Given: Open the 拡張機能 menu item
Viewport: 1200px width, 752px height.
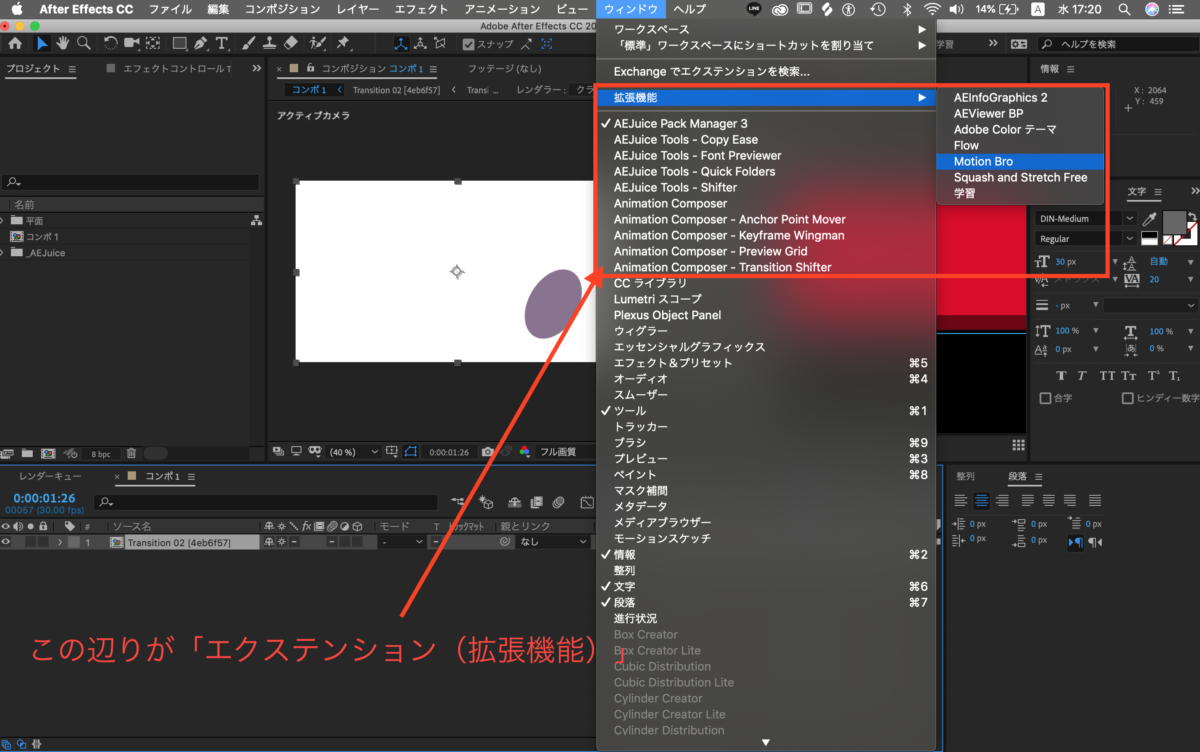Looking at the screenshot, I should pos(766,97).
